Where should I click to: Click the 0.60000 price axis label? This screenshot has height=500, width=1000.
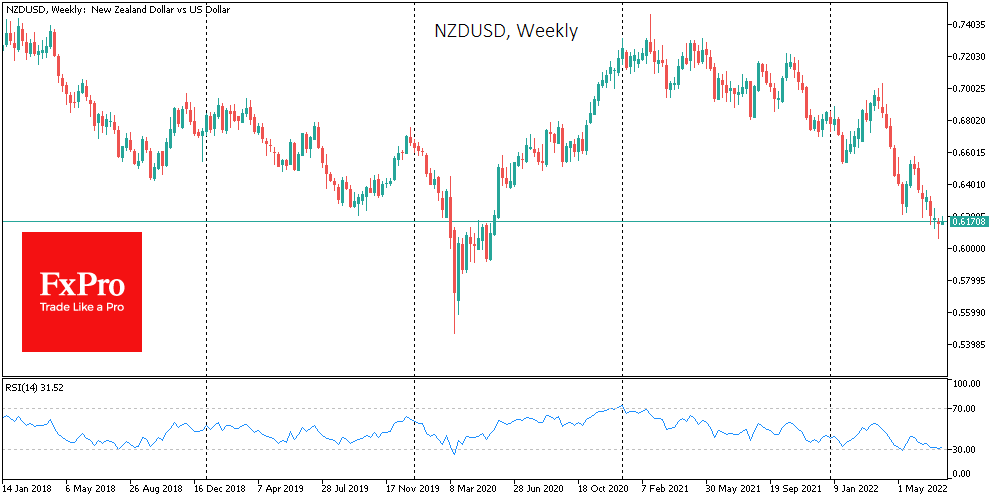pyautogui.click(x=971, y=249)
